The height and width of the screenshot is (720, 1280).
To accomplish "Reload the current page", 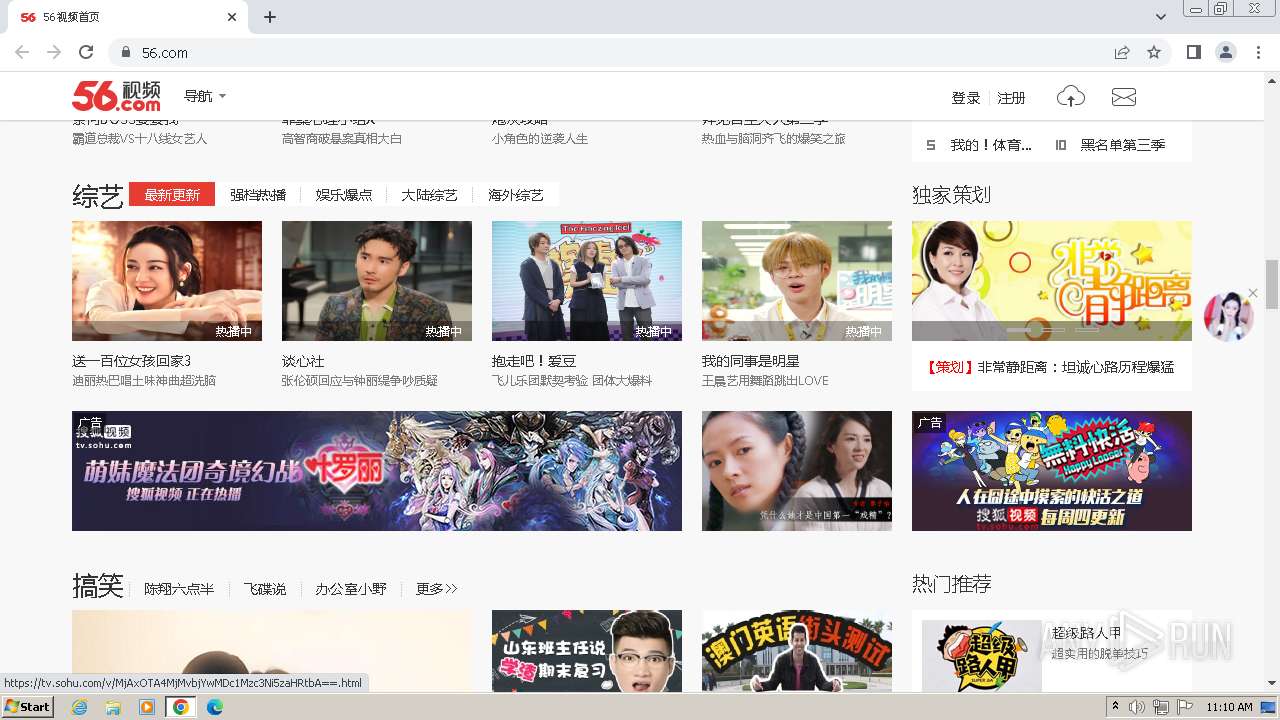I will (86, 52).
